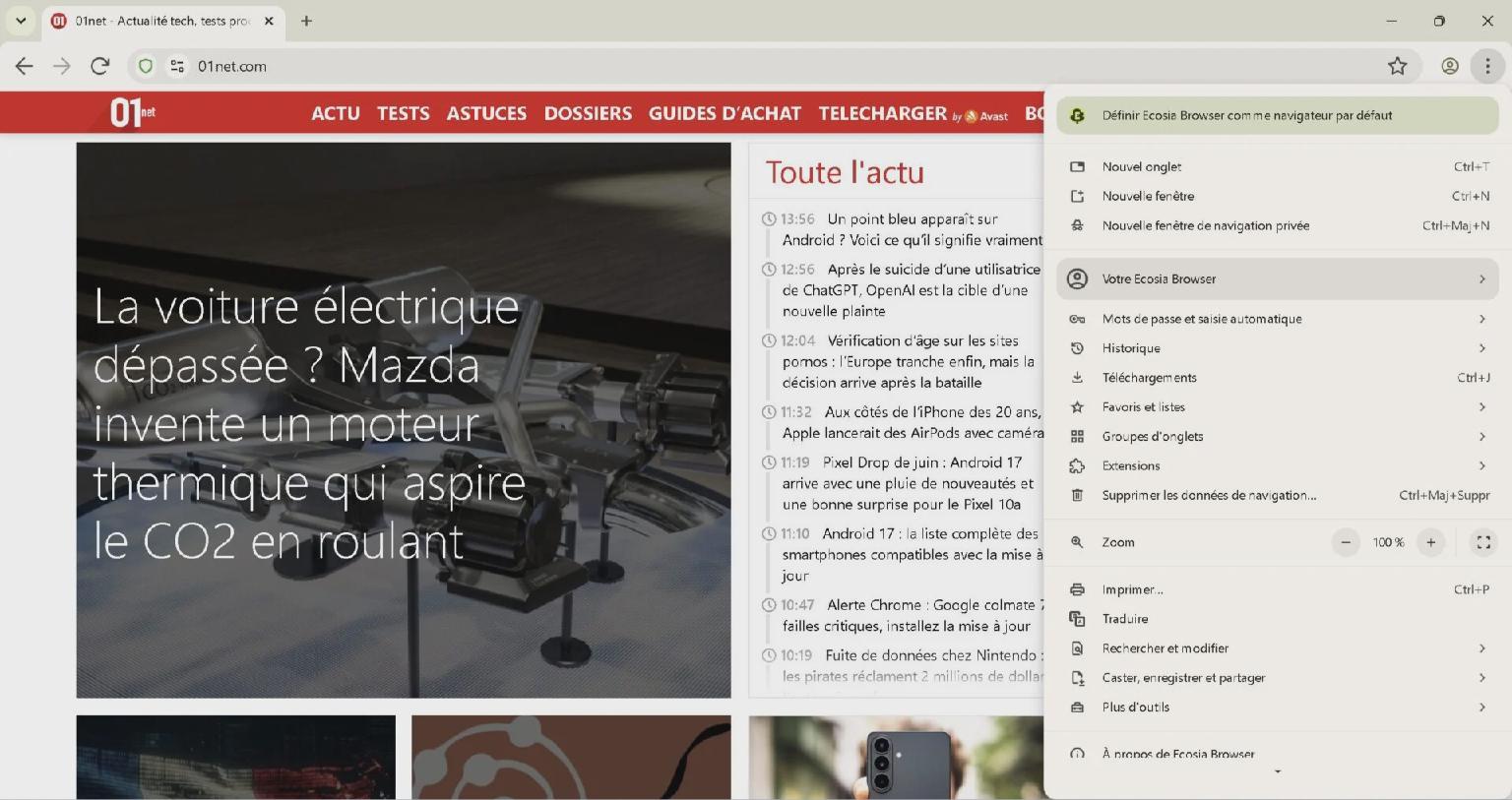Expand Plus d'outils submenu
Viewport: 1512px width, 800px height.
pyautogui.click(x=1278, y=708)
